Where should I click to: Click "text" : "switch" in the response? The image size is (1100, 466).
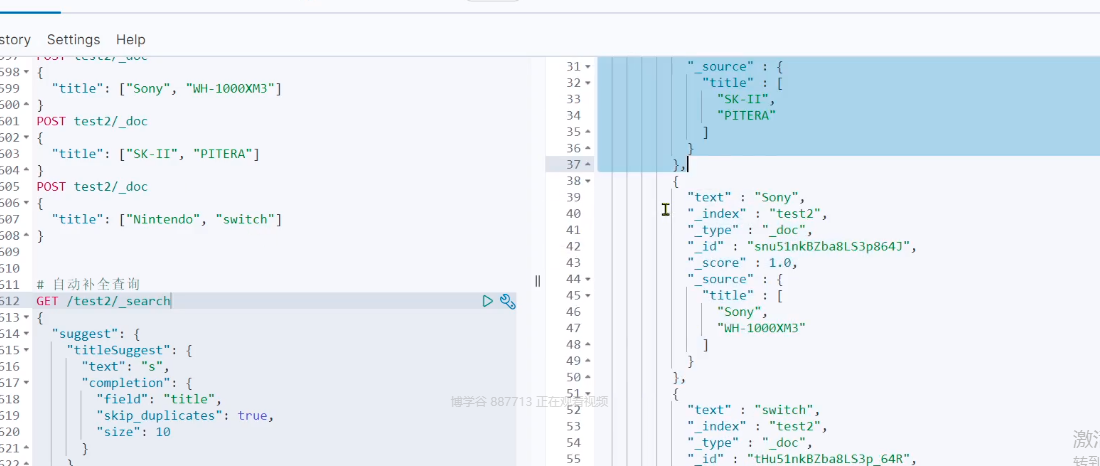click(754, 410)
